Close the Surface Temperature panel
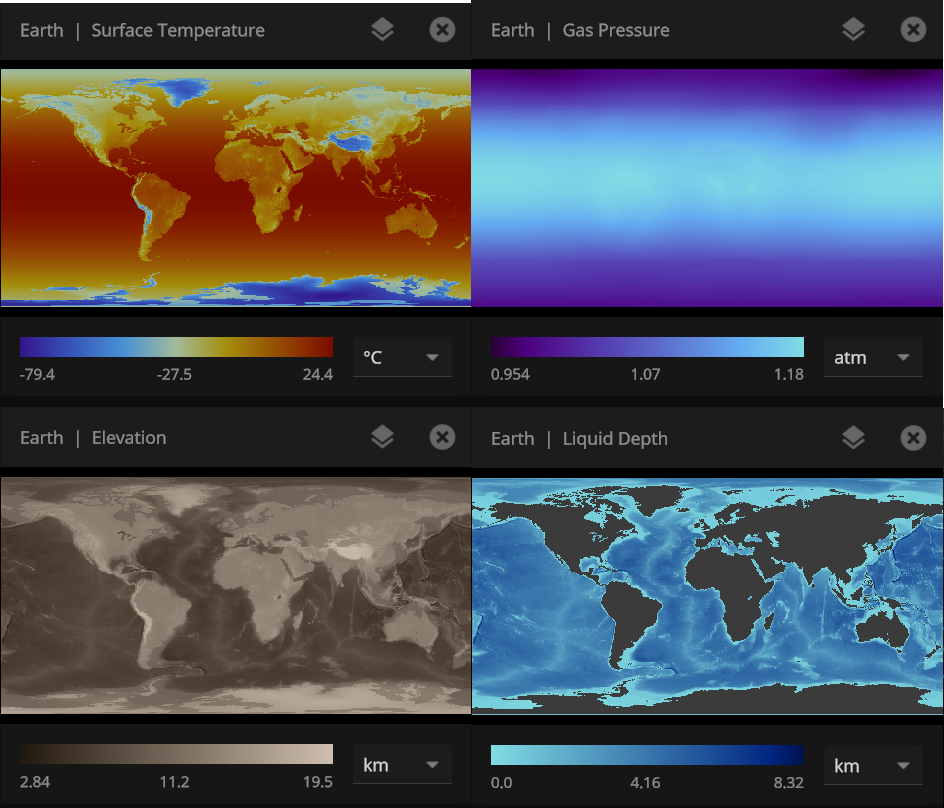This screenshot has width=944, height=808. coord(442,30)
